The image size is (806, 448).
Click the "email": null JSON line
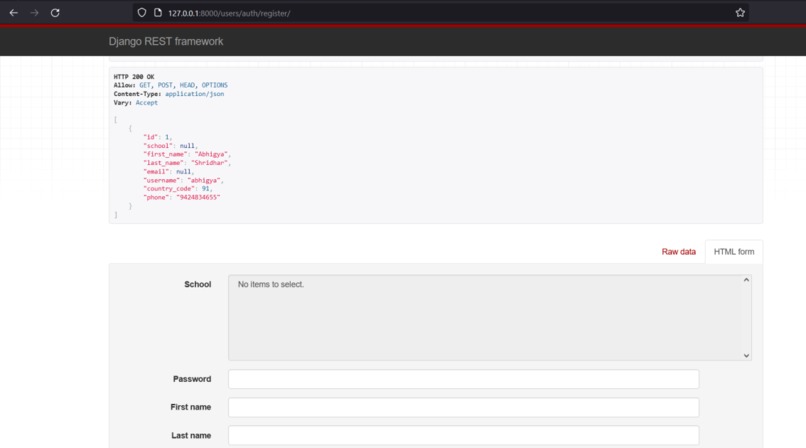pyautogui.click(x=169, y=172)
